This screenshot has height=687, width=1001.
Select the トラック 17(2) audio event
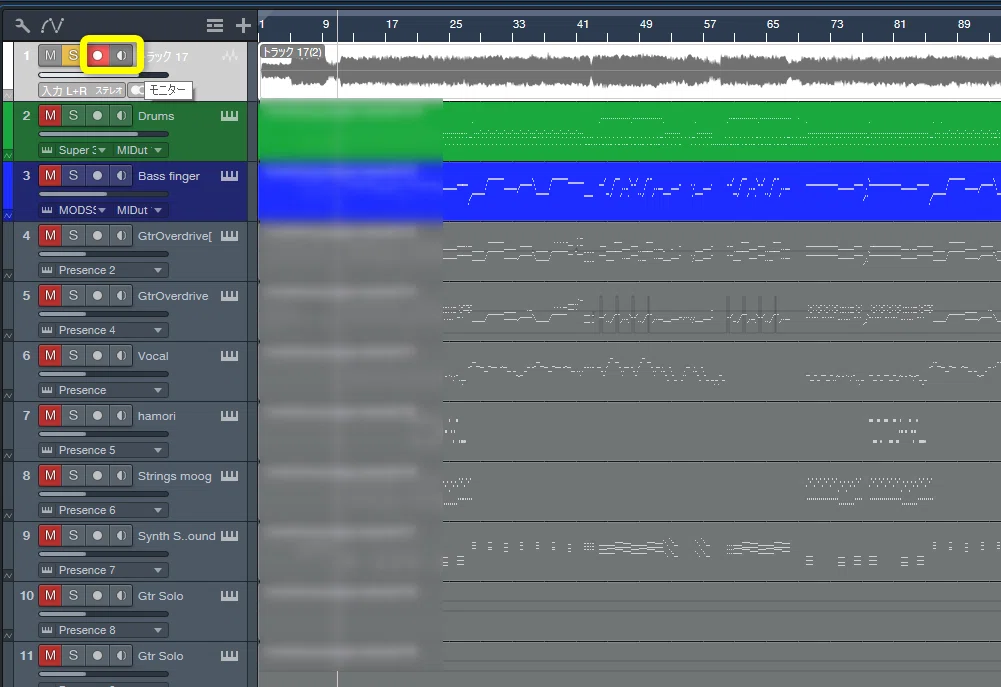point(629,70)
